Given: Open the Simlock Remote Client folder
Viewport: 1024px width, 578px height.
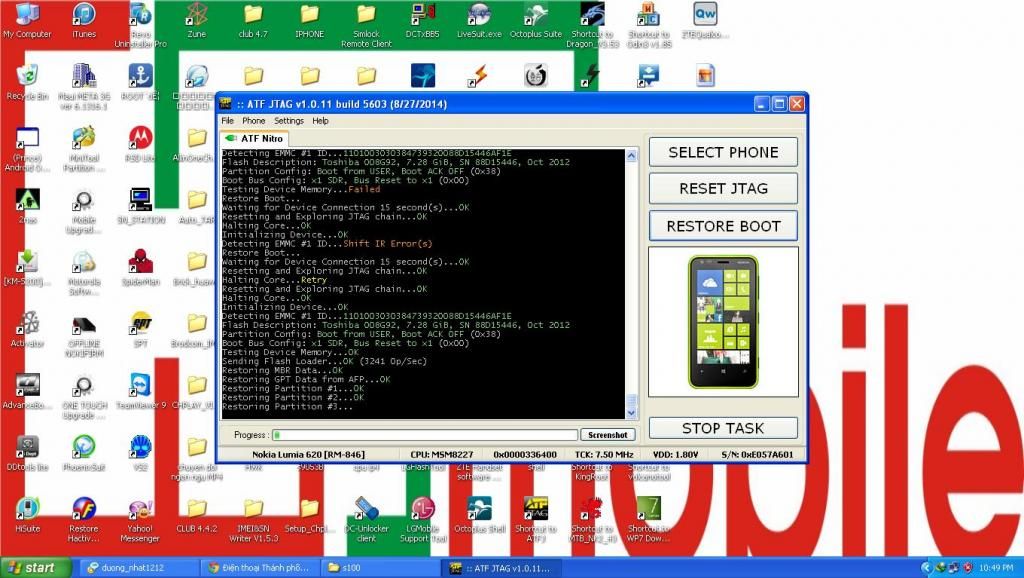Looking at the screenshot, I should [366, 25].
